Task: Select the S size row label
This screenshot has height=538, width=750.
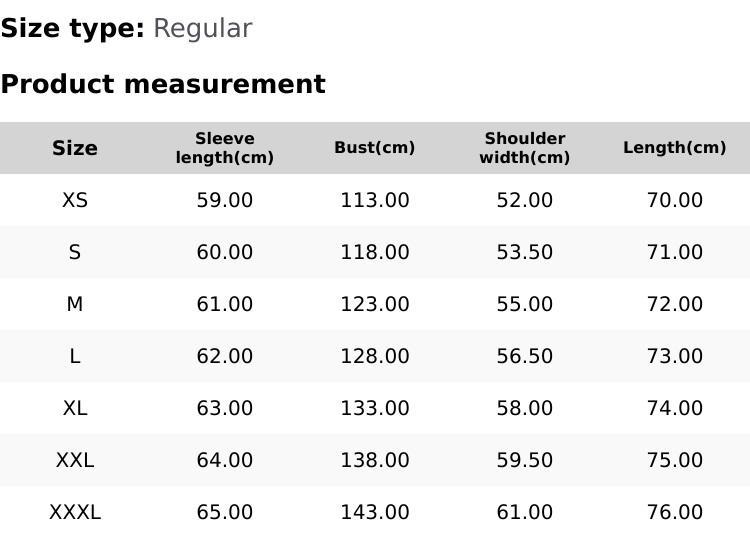Action: [x=75, y=252]
